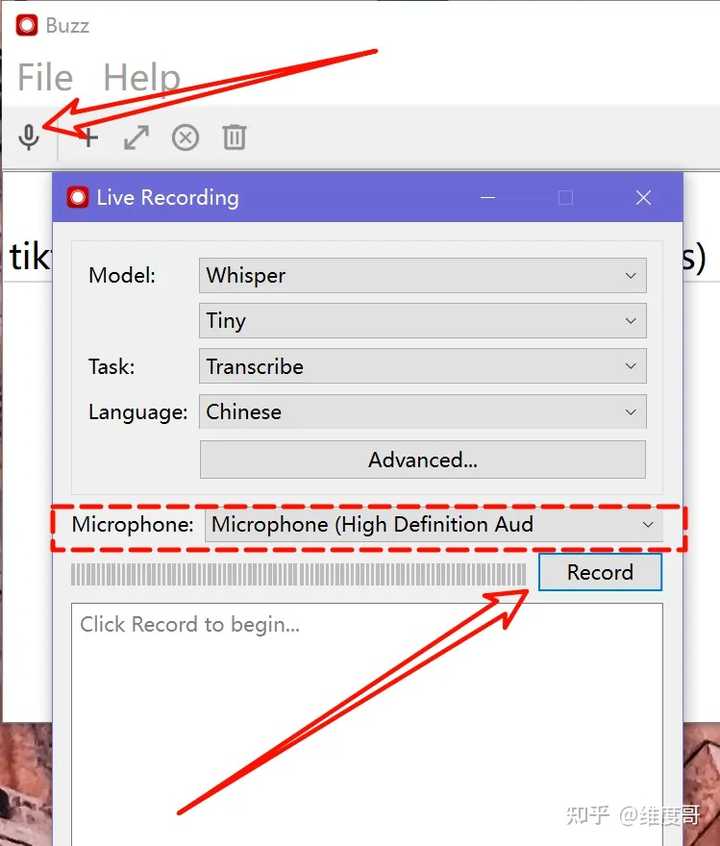Click the audio level meter bar
This screenshot has width=720, height=846.
point(298,575)
